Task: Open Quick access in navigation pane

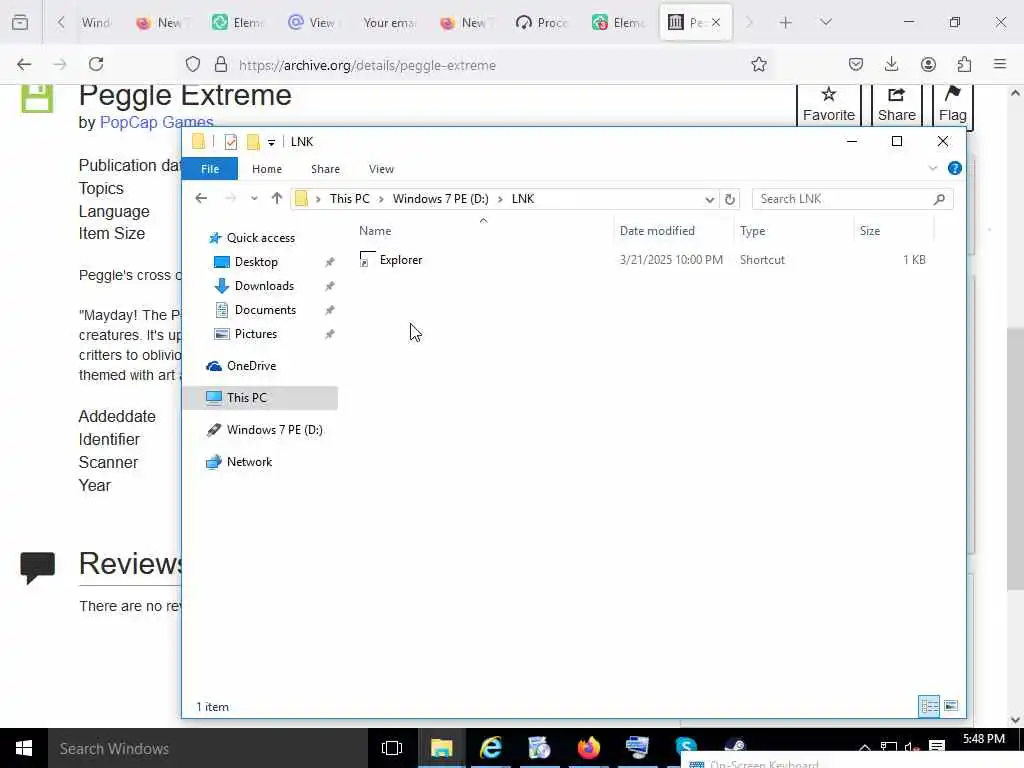Action: point(261,238)
